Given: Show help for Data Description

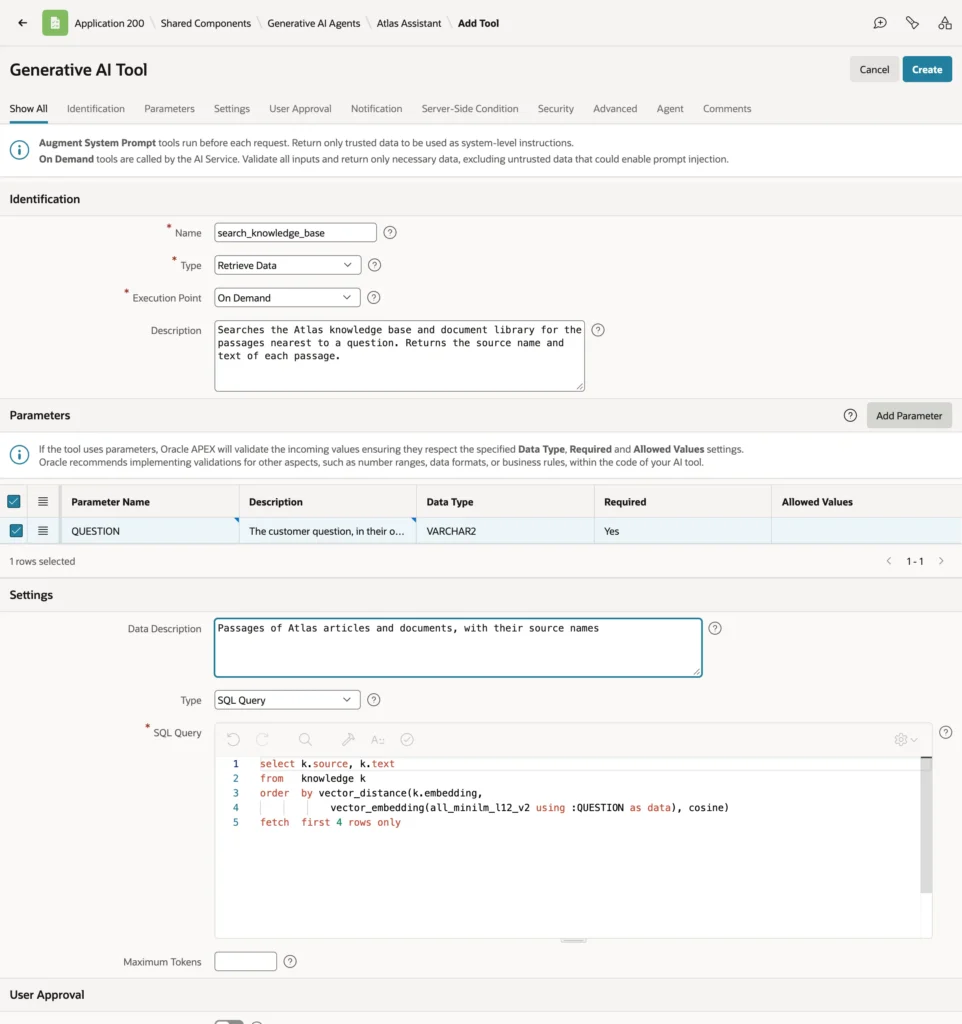Looking at the screenshot, I should [x=715, y=628].
